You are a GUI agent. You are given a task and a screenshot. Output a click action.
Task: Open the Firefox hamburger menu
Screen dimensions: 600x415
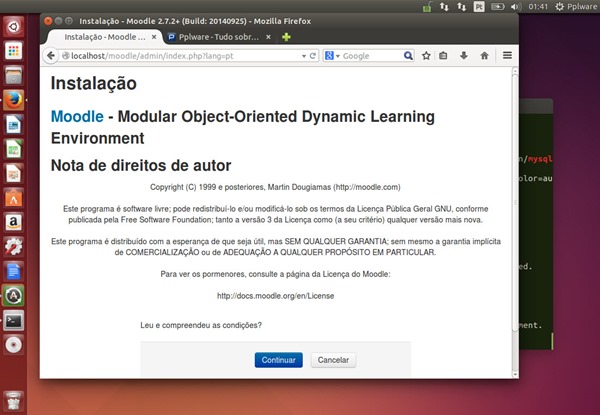pyautogui.click(x=507, y=56)
